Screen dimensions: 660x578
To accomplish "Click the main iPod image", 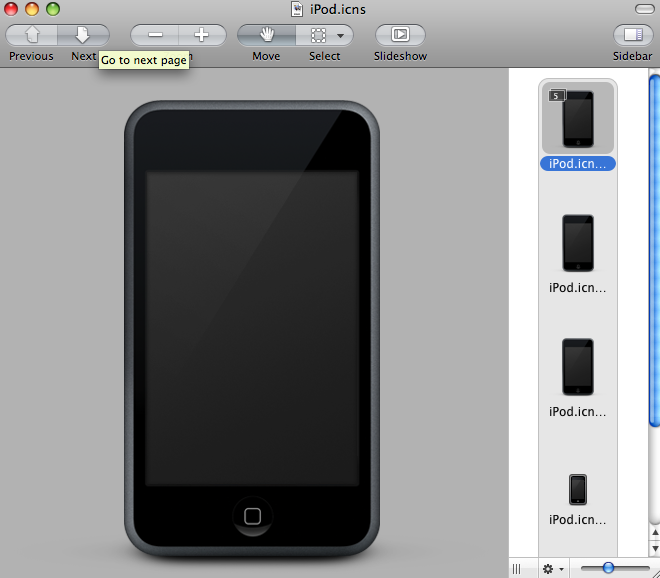I will (x=252, y=329).
